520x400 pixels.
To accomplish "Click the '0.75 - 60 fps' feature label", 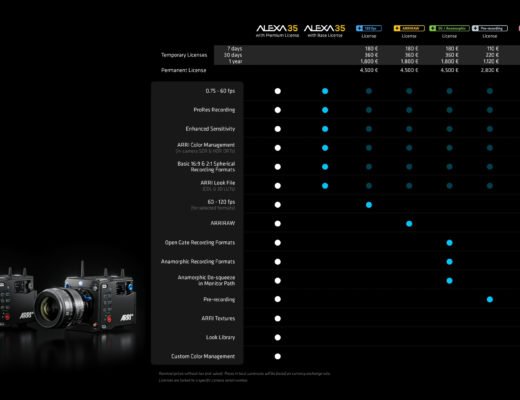I will click(x=220, y=91).
